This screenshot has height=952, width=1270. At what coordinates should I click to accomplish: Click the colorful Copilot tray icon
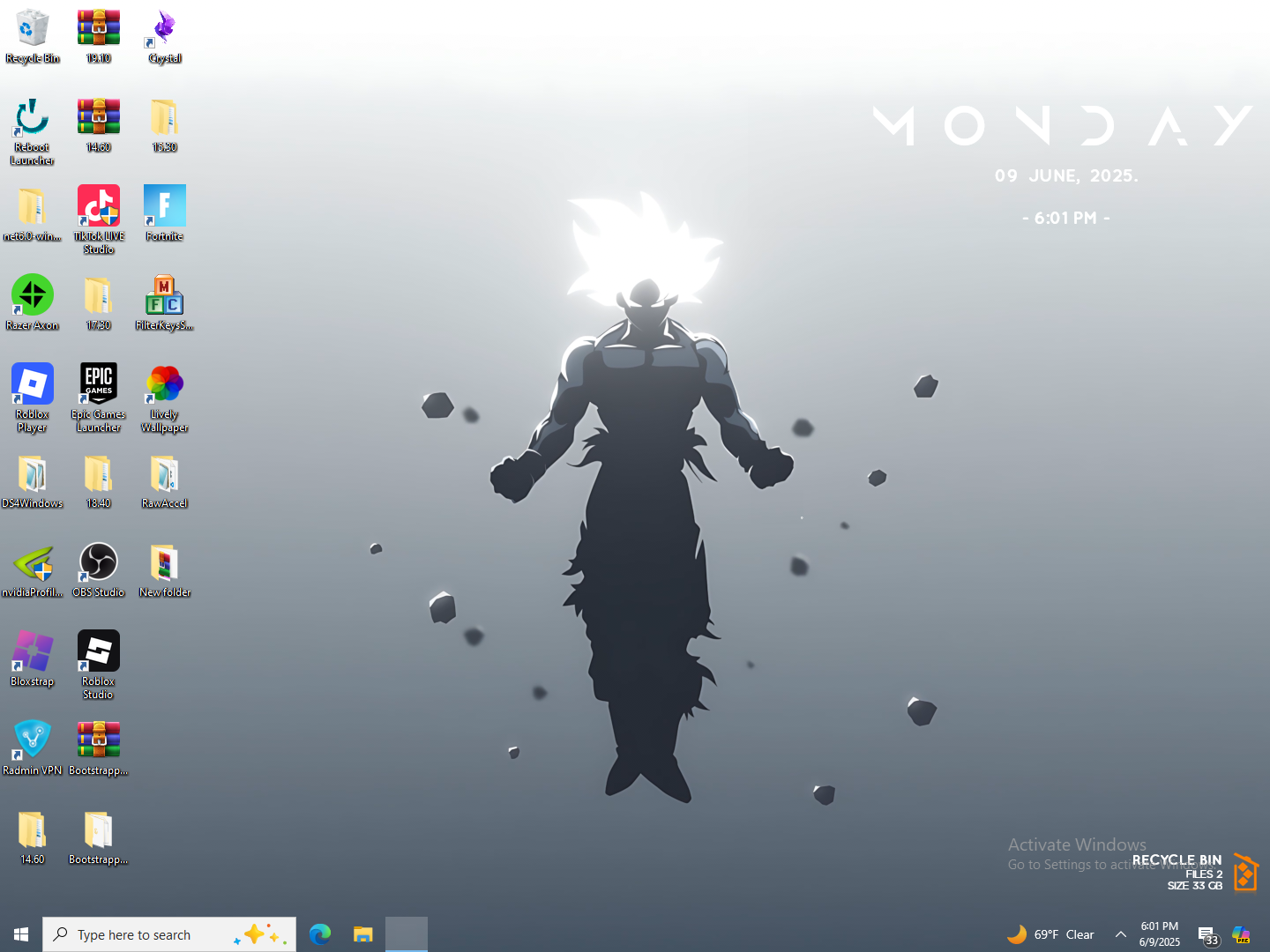click(1242, 934)
